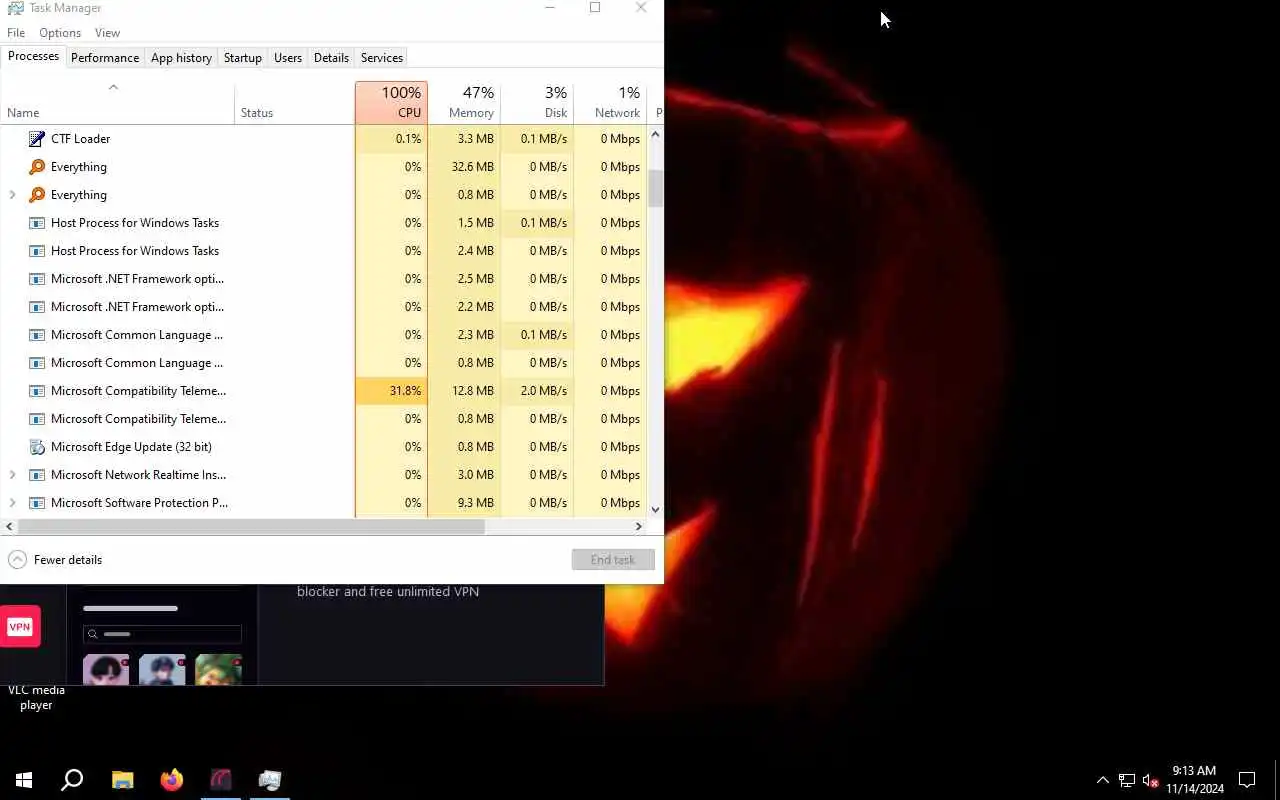Open the Options menu
Screen dimensions: 1280x800
(x=60, y=33)
